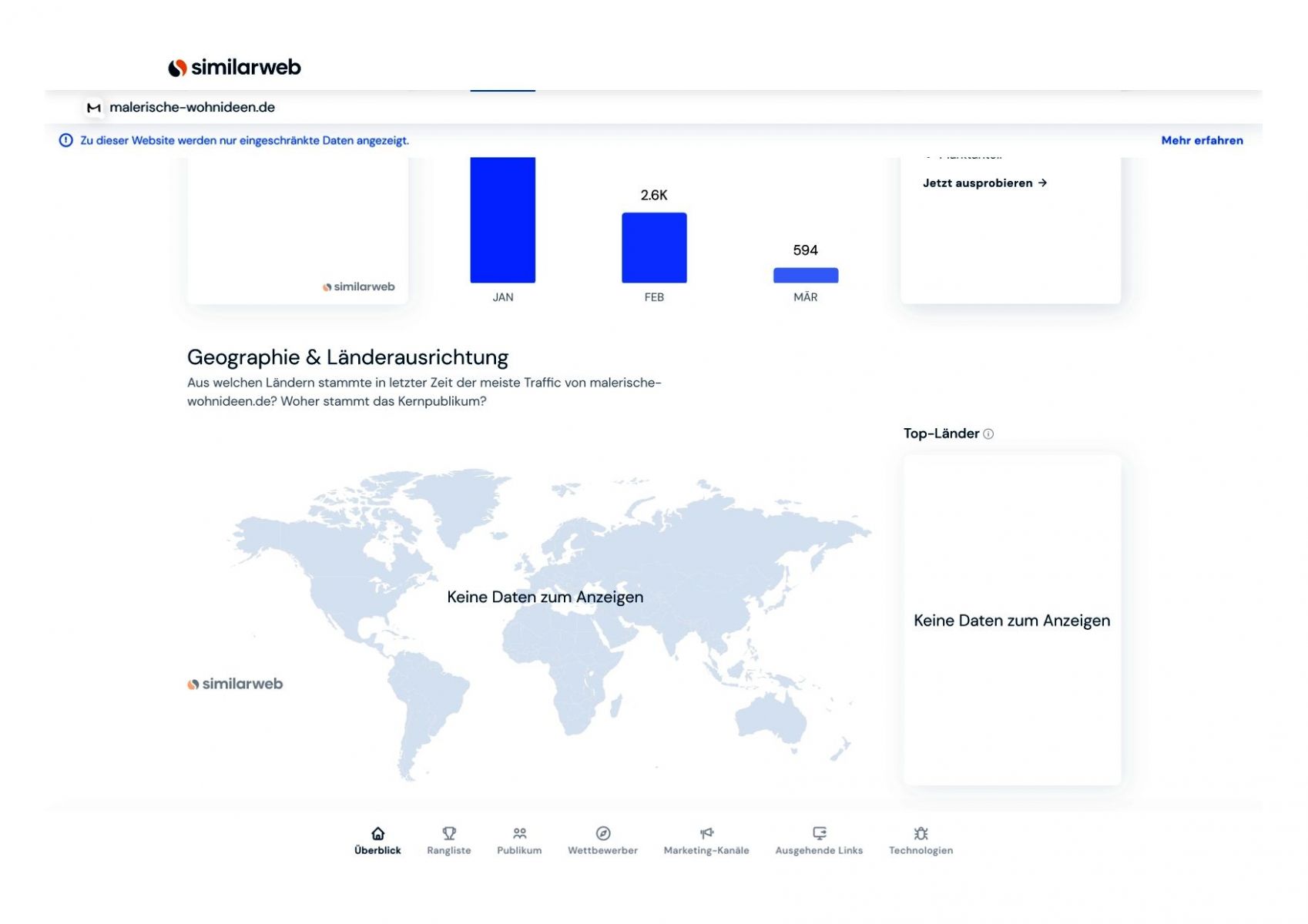Click the arrow next to Jetzt ausprobieren
Viewport: 1308px width, 924px height.
coord(1042,183)
